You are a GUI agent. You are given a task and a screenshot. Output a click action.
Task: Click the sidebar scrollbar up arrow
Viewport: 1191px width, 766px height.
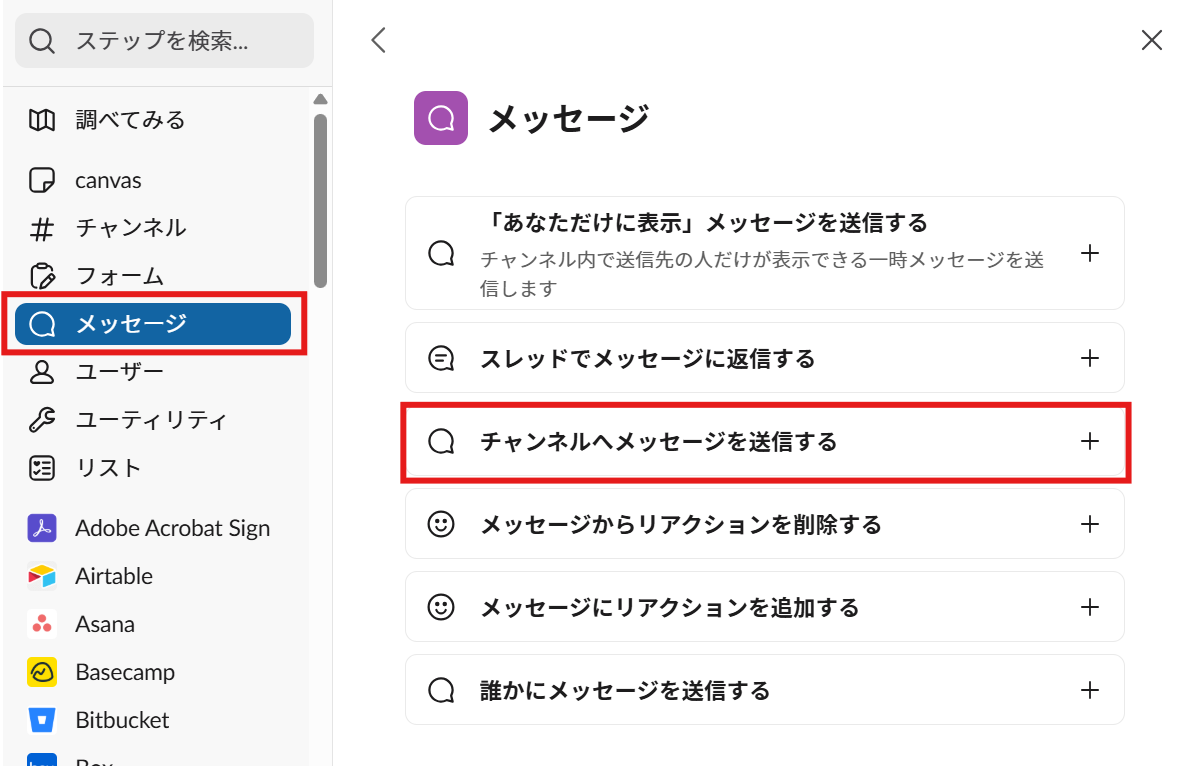[x=320, y=99]
